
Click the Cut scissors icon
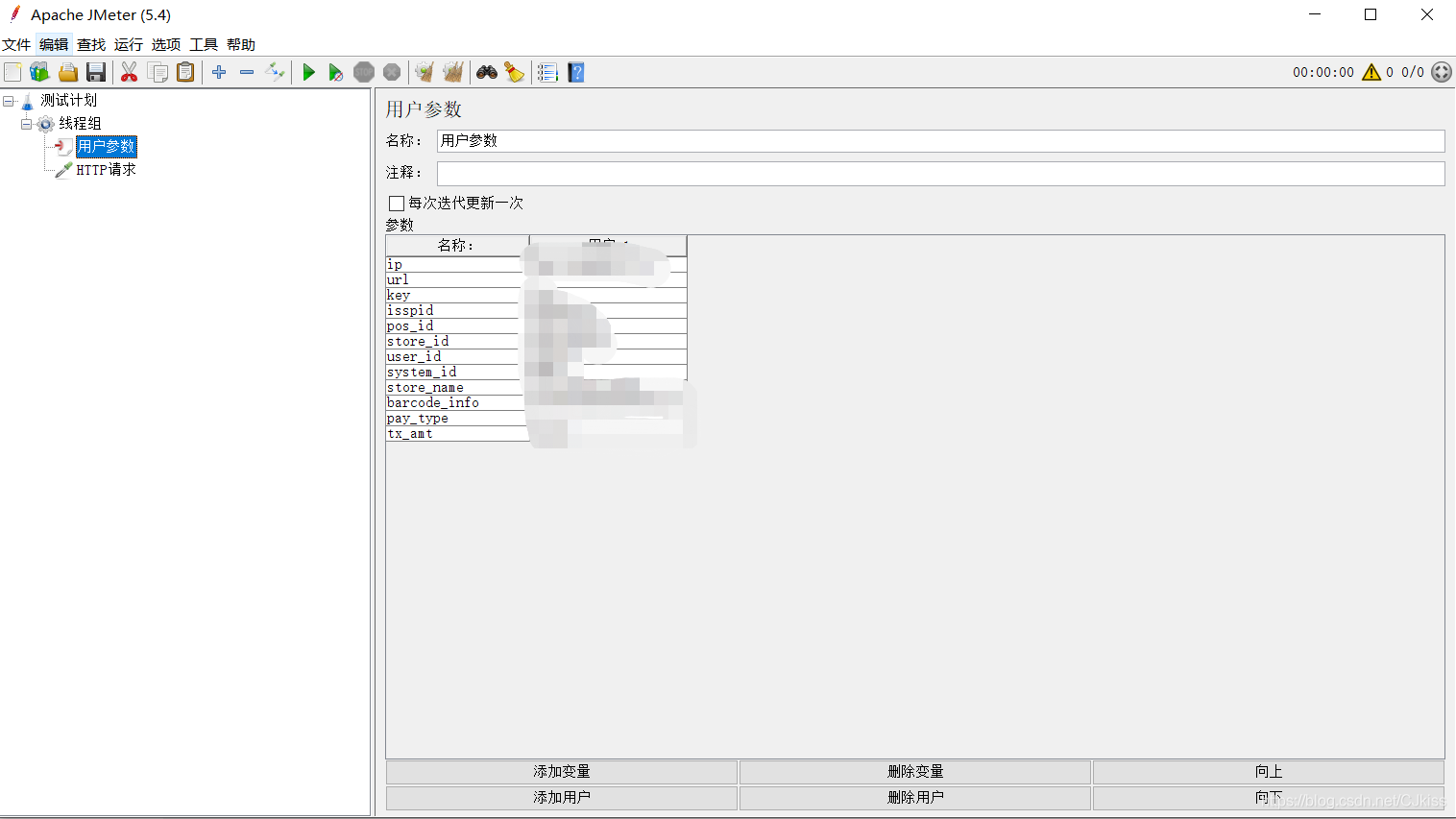point(129,72)
